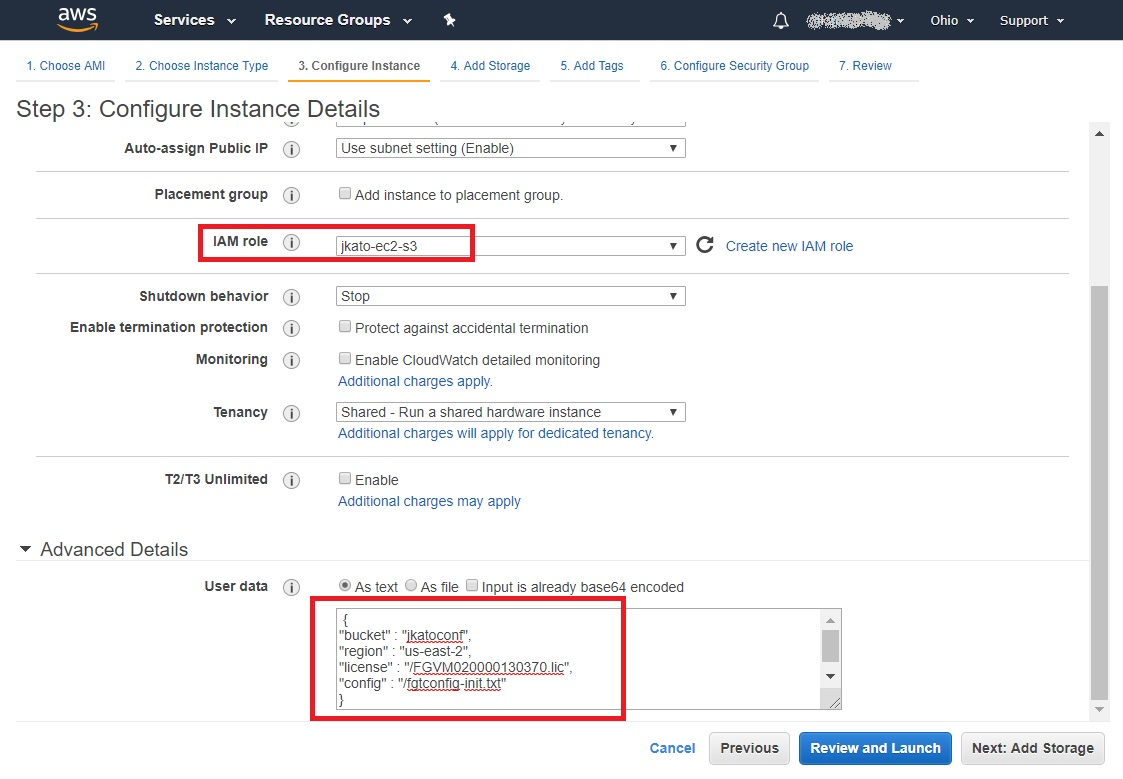Click the page scrollbar up arrow
Image resolution: width=1123 pixels, height=779 pixels.
coord(1099,133)
